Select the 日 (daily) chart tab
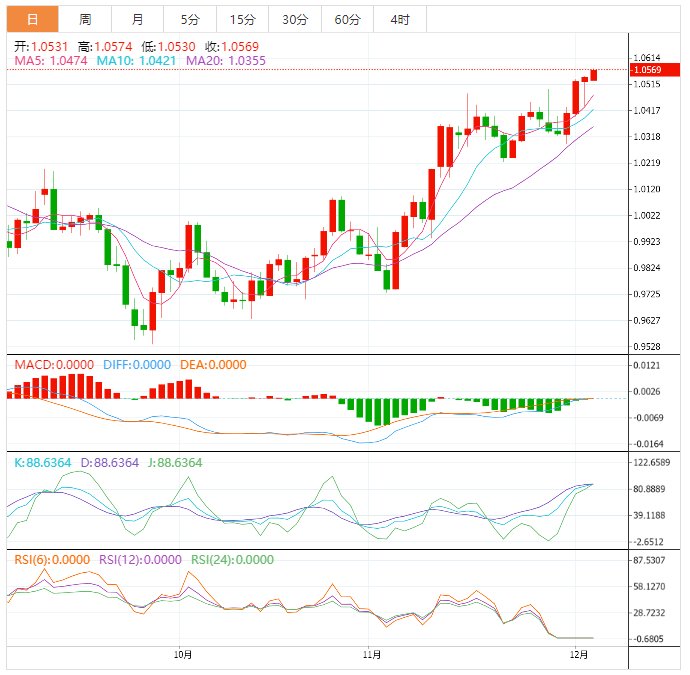690x675 pixels. tap(32, 19)
